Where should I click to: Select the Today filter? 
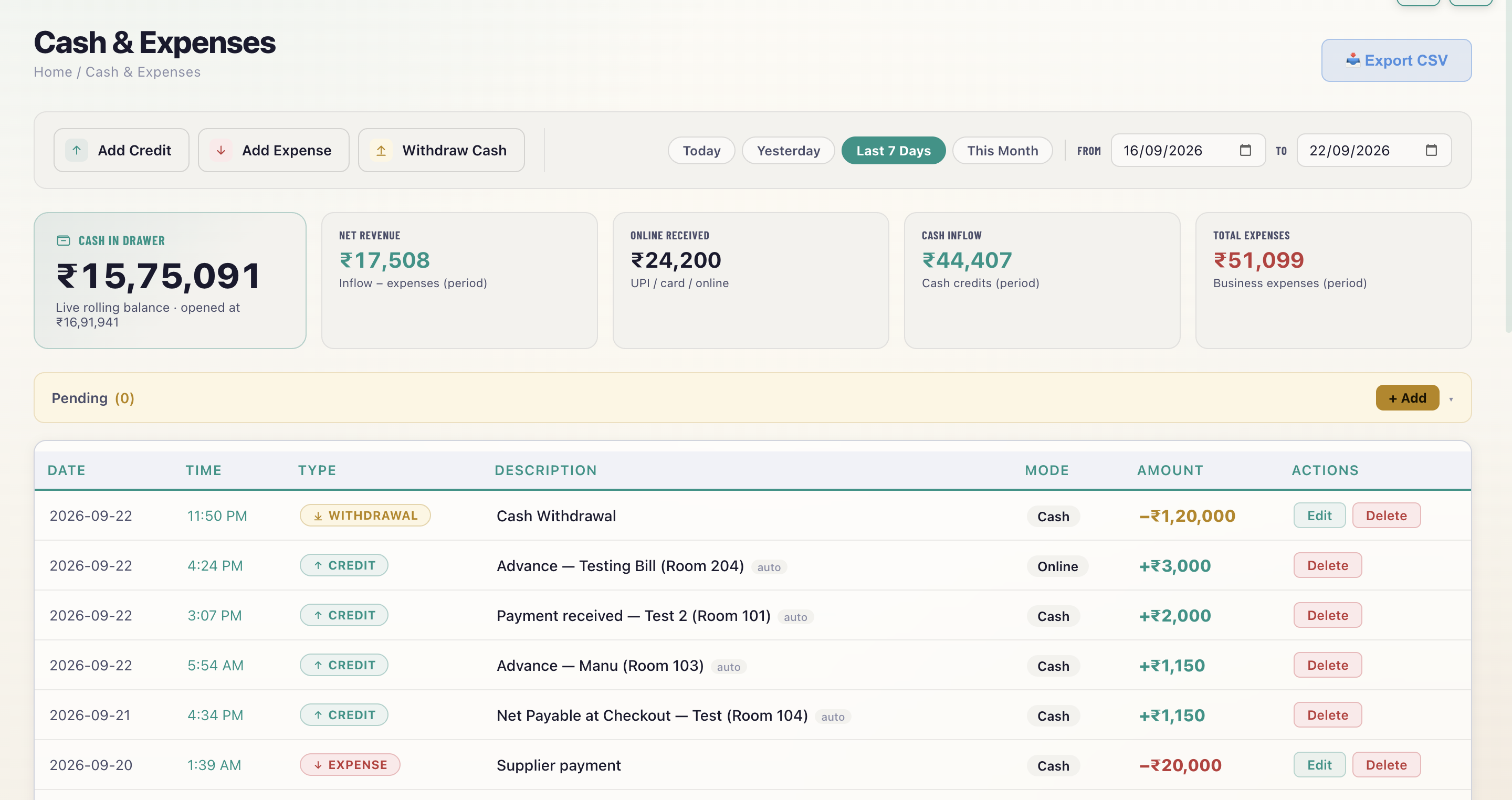pyautogui.click(x=701, y=150)
